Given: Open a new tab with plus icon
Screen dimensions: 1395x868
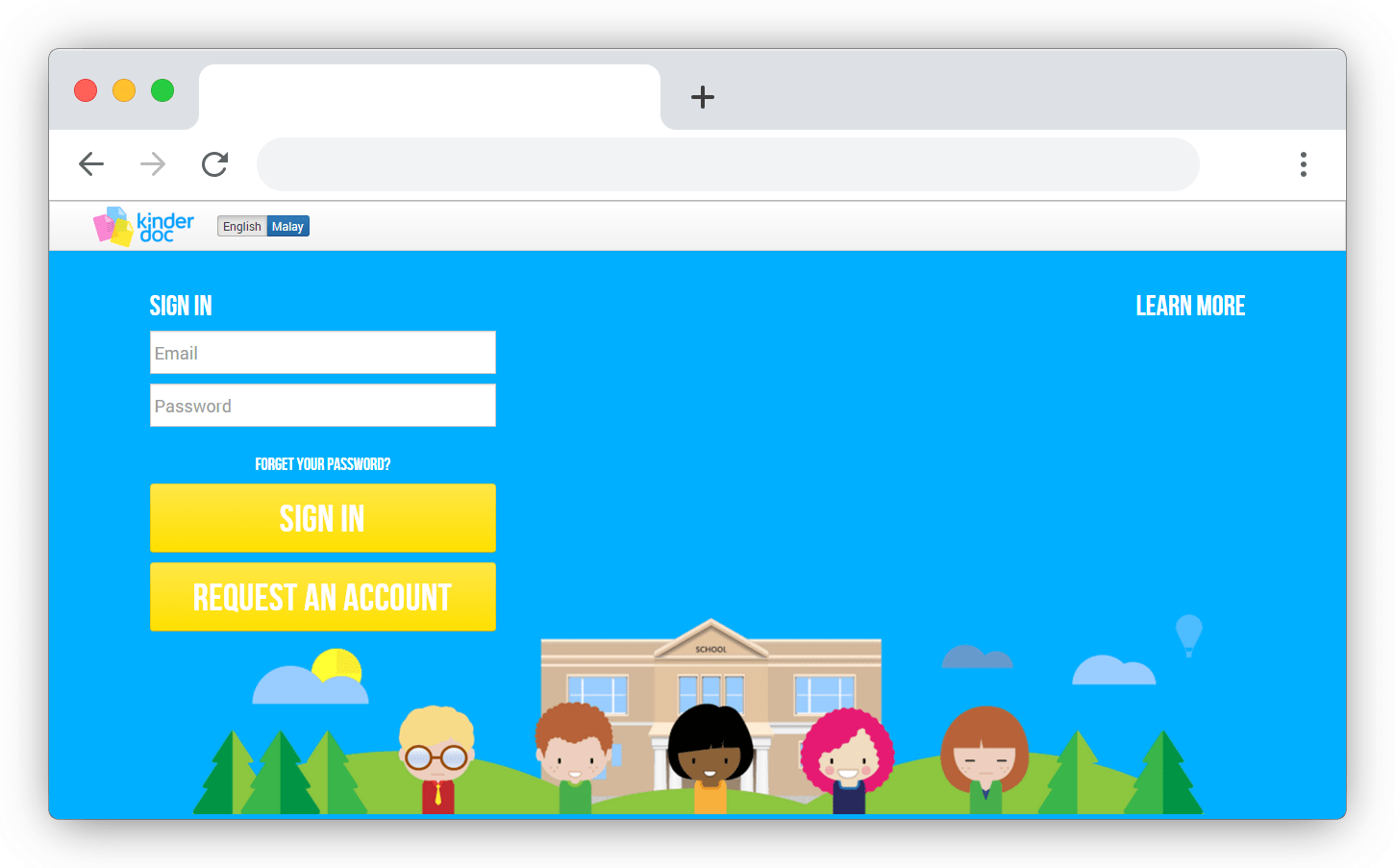Looking at the screenshot, I should click(703, 97).
